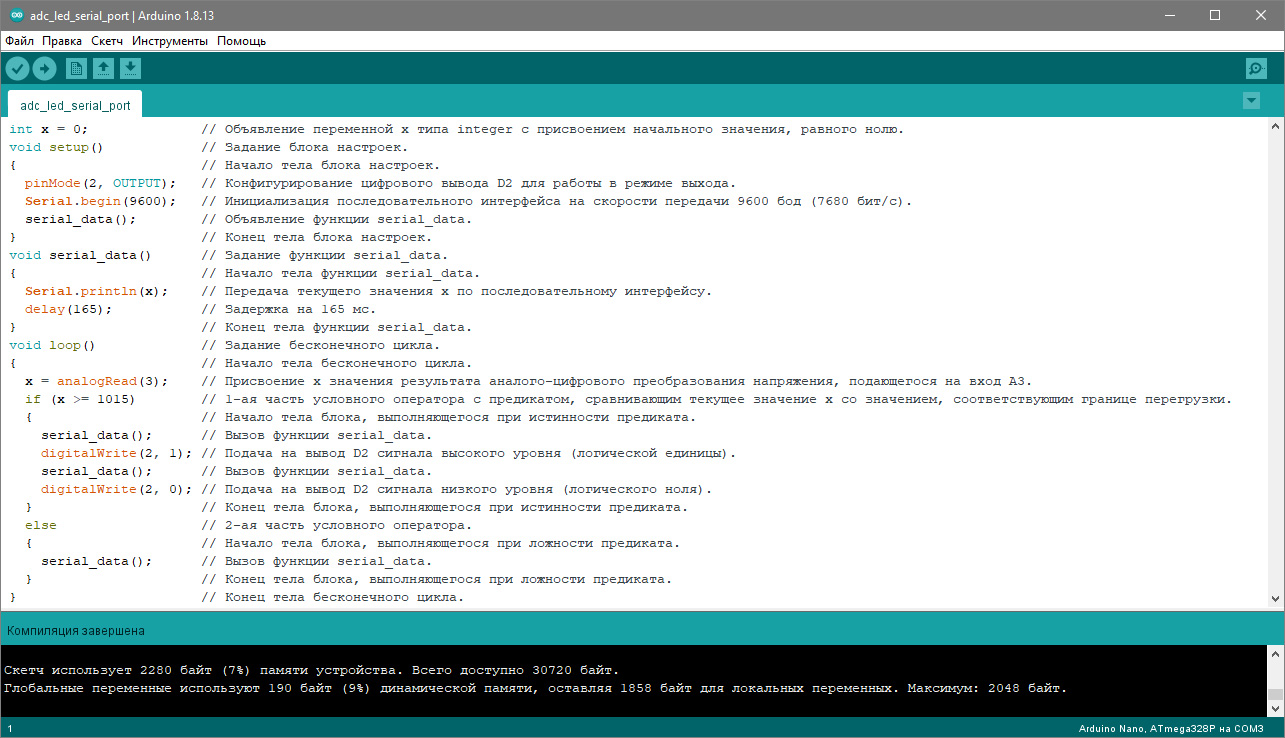Viewport: 1285px width, 738px height.
Task: Click the Open sketch up-arrow icon
Action: point(103,68)
